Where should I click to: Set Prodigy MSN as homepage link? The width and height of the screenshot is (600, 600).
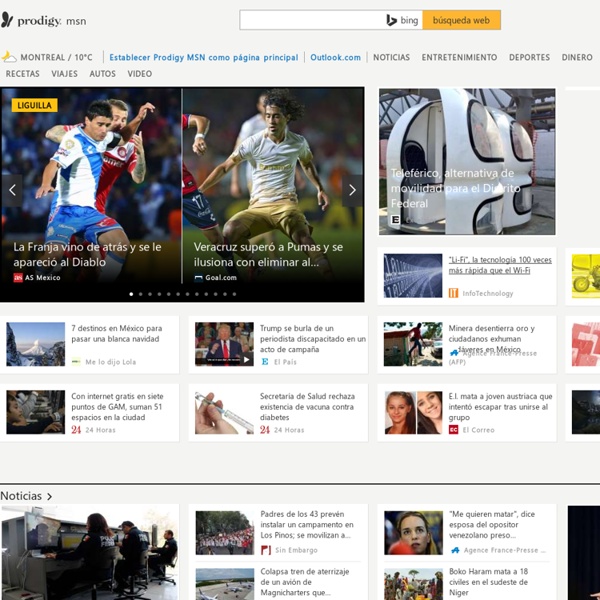(203, 57)
